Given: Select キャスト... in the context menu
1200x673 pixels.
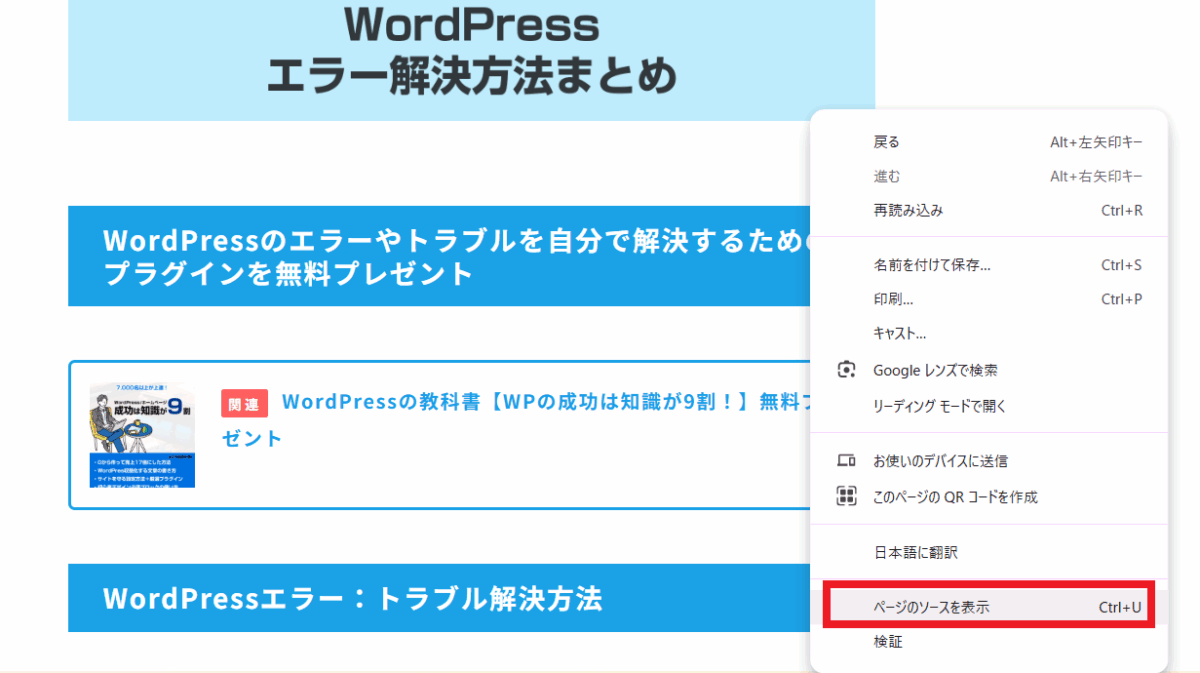Looking at the screenshot, I should 899,333.
